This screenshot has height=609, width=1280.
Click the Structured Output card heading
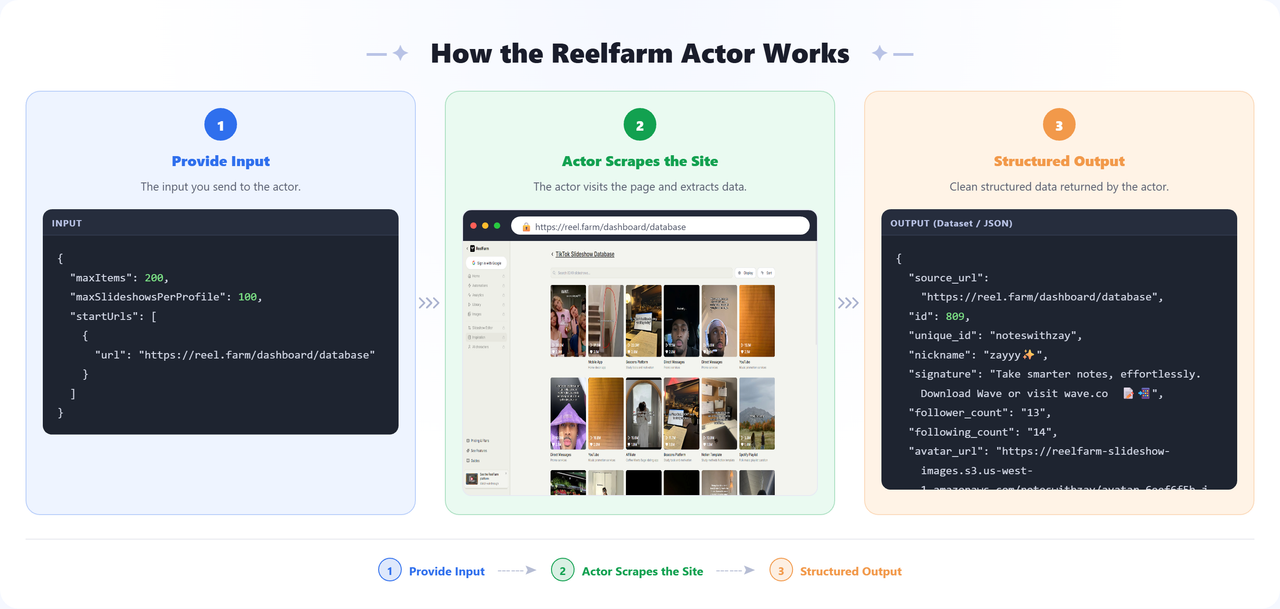(1059, 161)
